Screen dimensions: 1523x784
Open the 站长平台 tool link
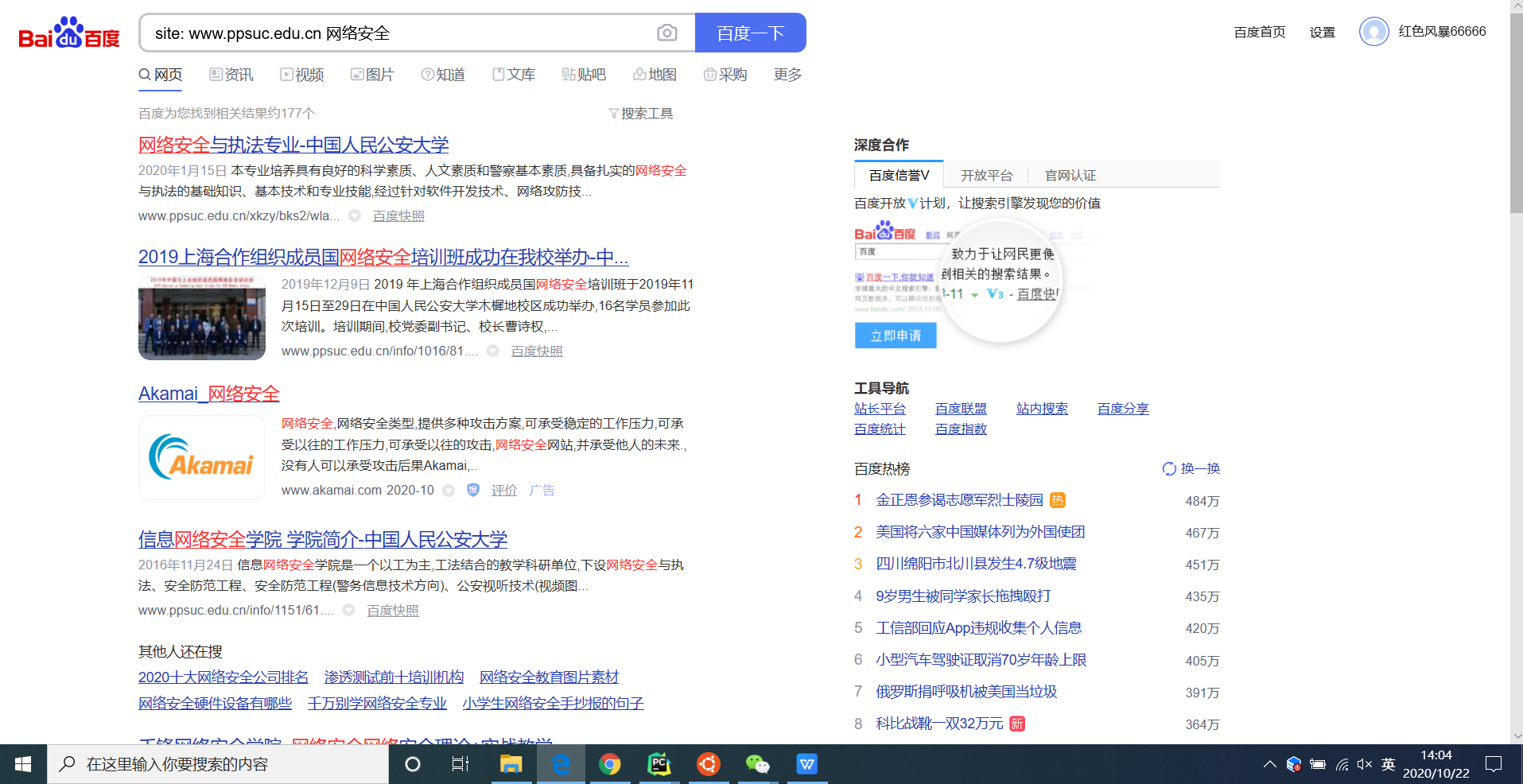(x=880, y=409)
